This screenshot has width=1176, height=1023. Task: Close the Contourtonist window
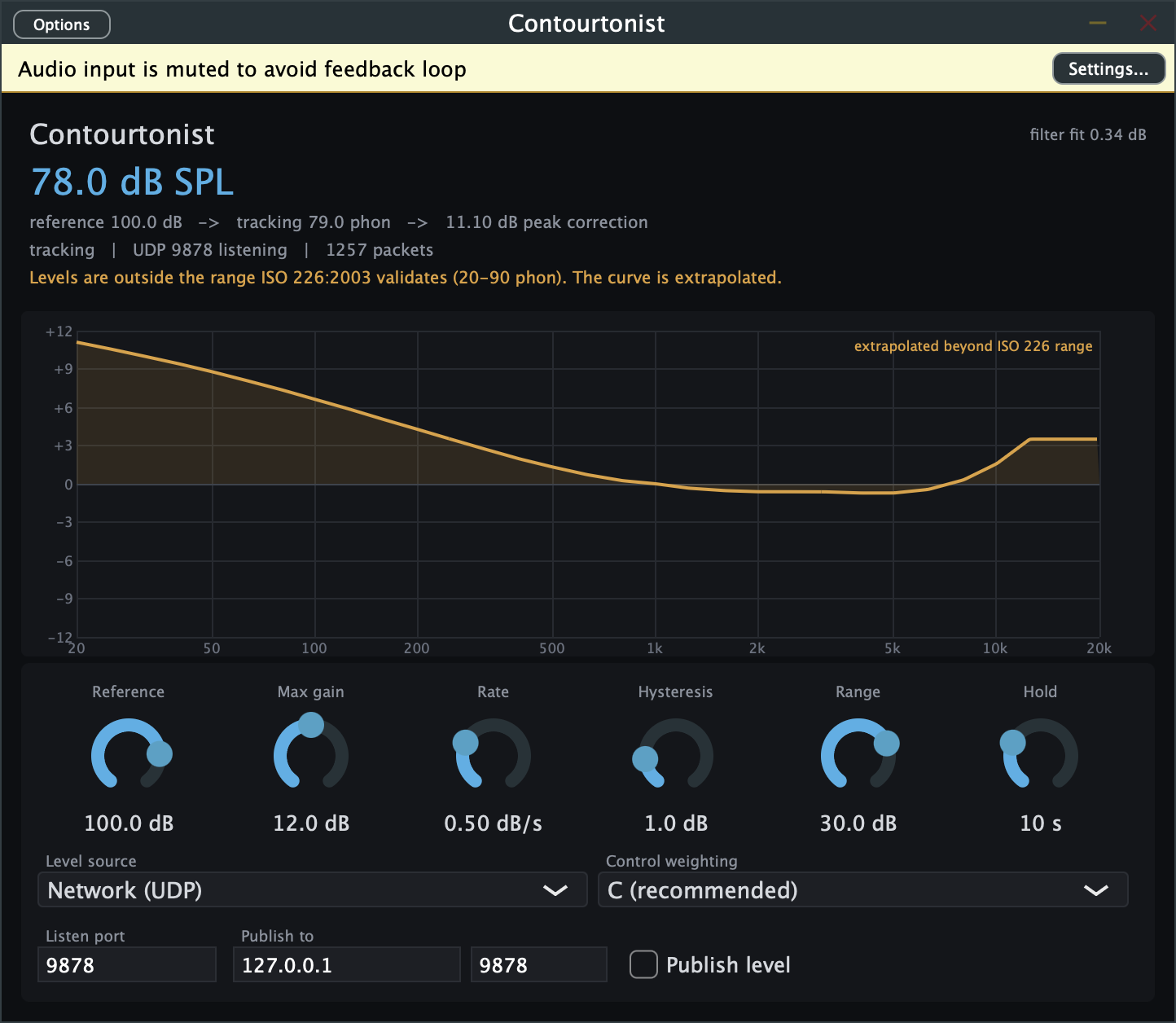click(x=1148, y=23)
